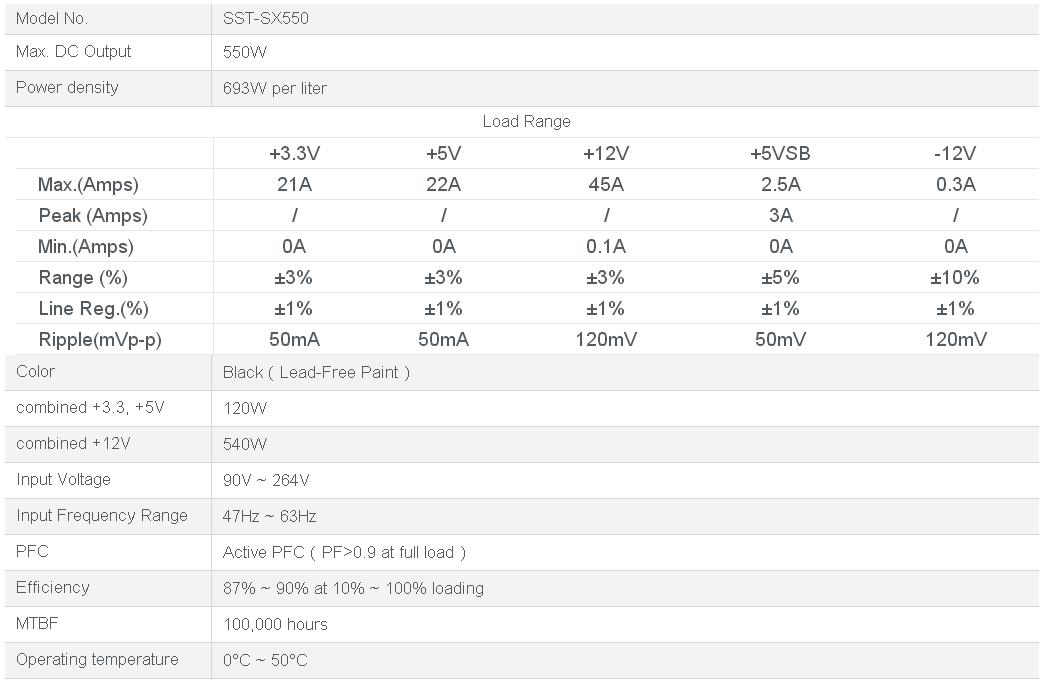Click the 693W per liter value
Image resolution: width=1041 pixels, height=680 pixels.
point(274,88)
